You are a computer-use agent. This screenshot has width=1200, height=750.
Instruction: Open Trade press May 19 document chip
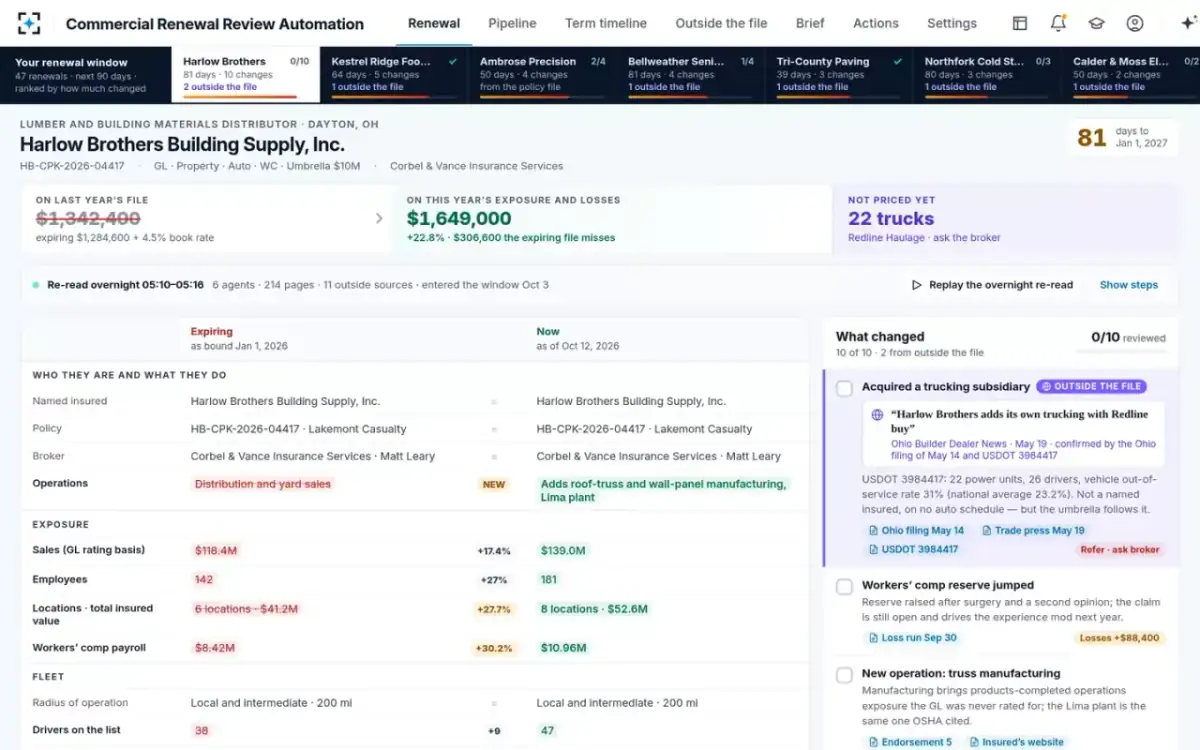click(x=1034, y=530)
